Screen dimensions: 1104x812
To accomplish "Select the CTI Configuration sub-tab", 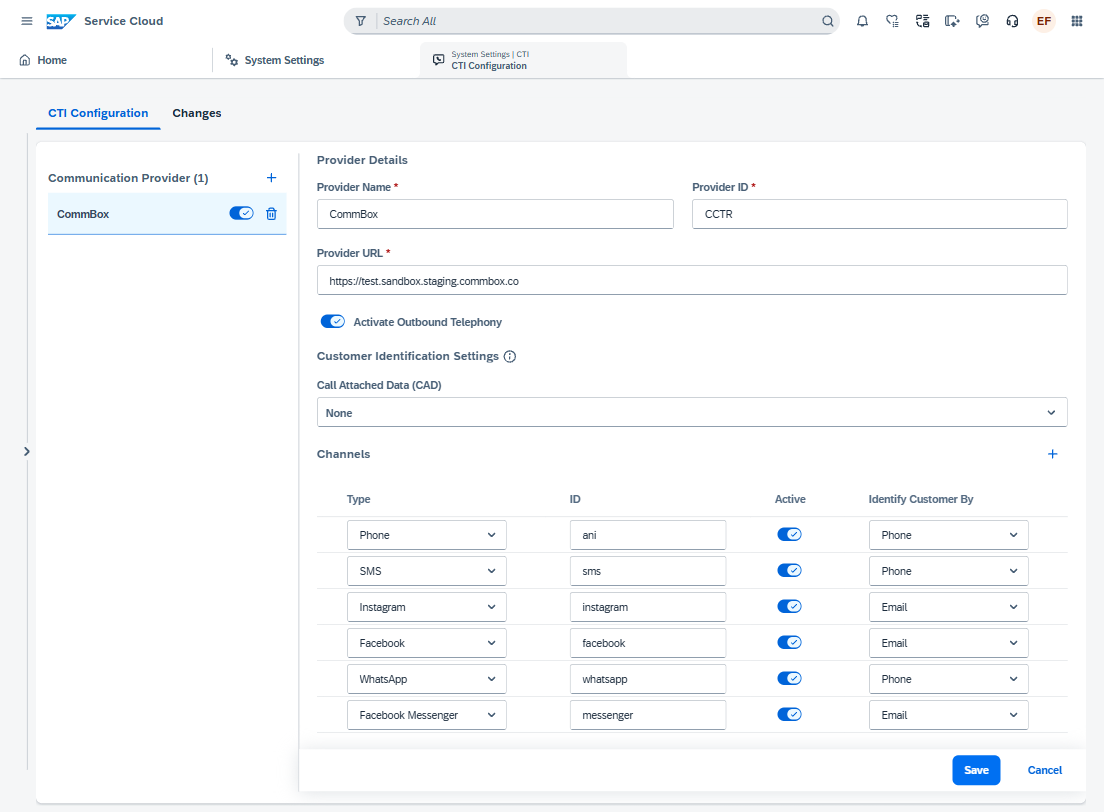I will pos(98,113).
